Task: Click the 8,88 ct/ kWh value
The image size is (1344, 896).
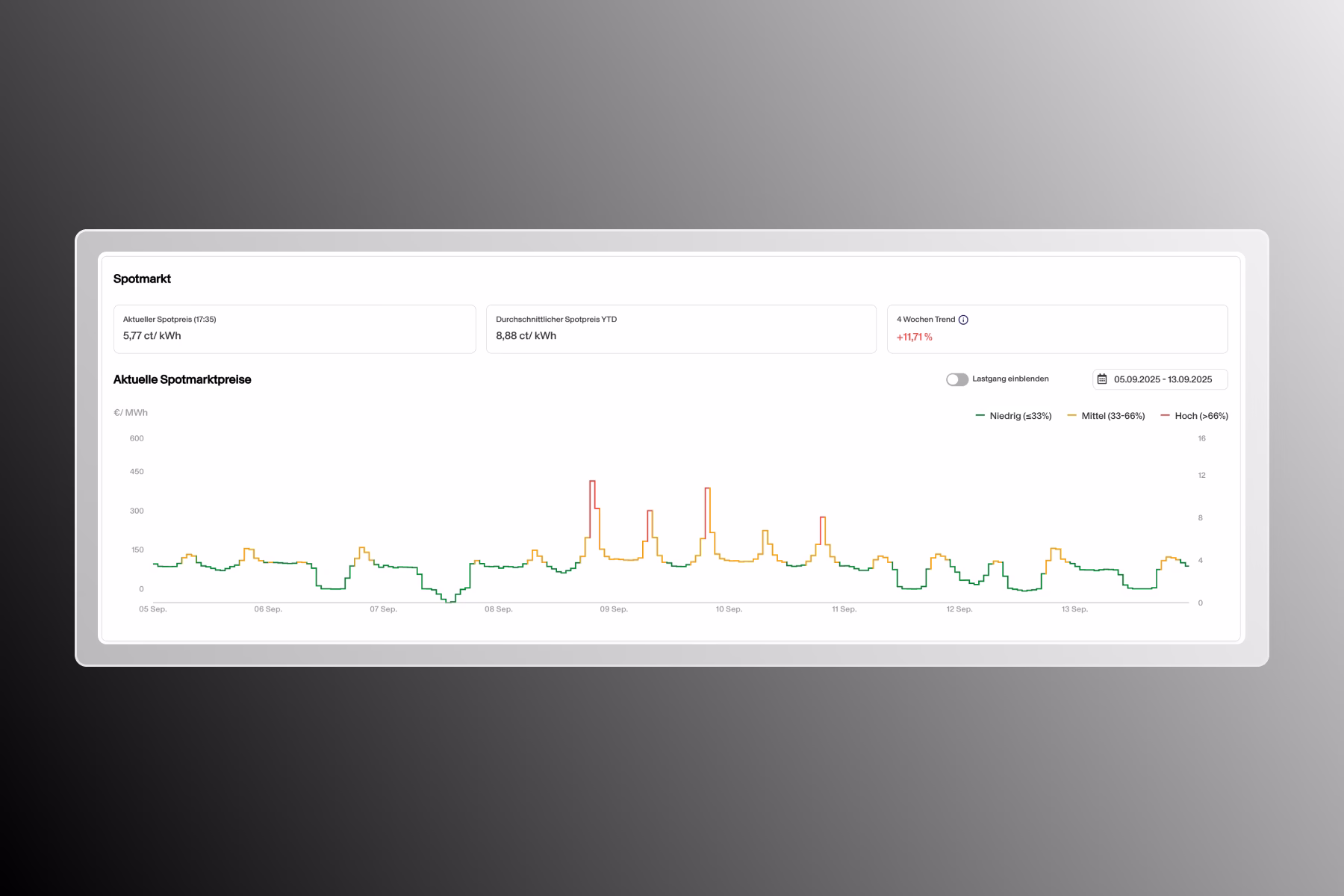Action: [x=526, y=336]
